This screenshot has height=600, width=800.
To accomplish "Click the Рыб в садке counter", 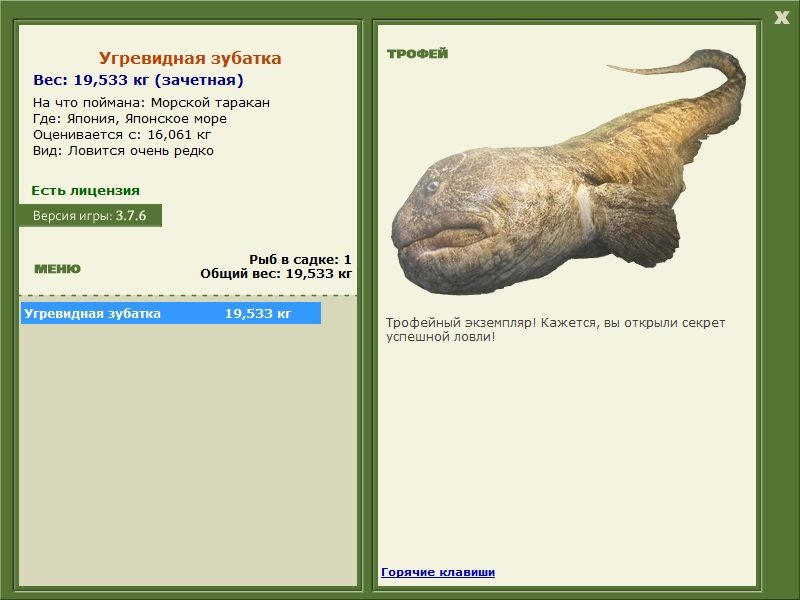I will [300, 259].
